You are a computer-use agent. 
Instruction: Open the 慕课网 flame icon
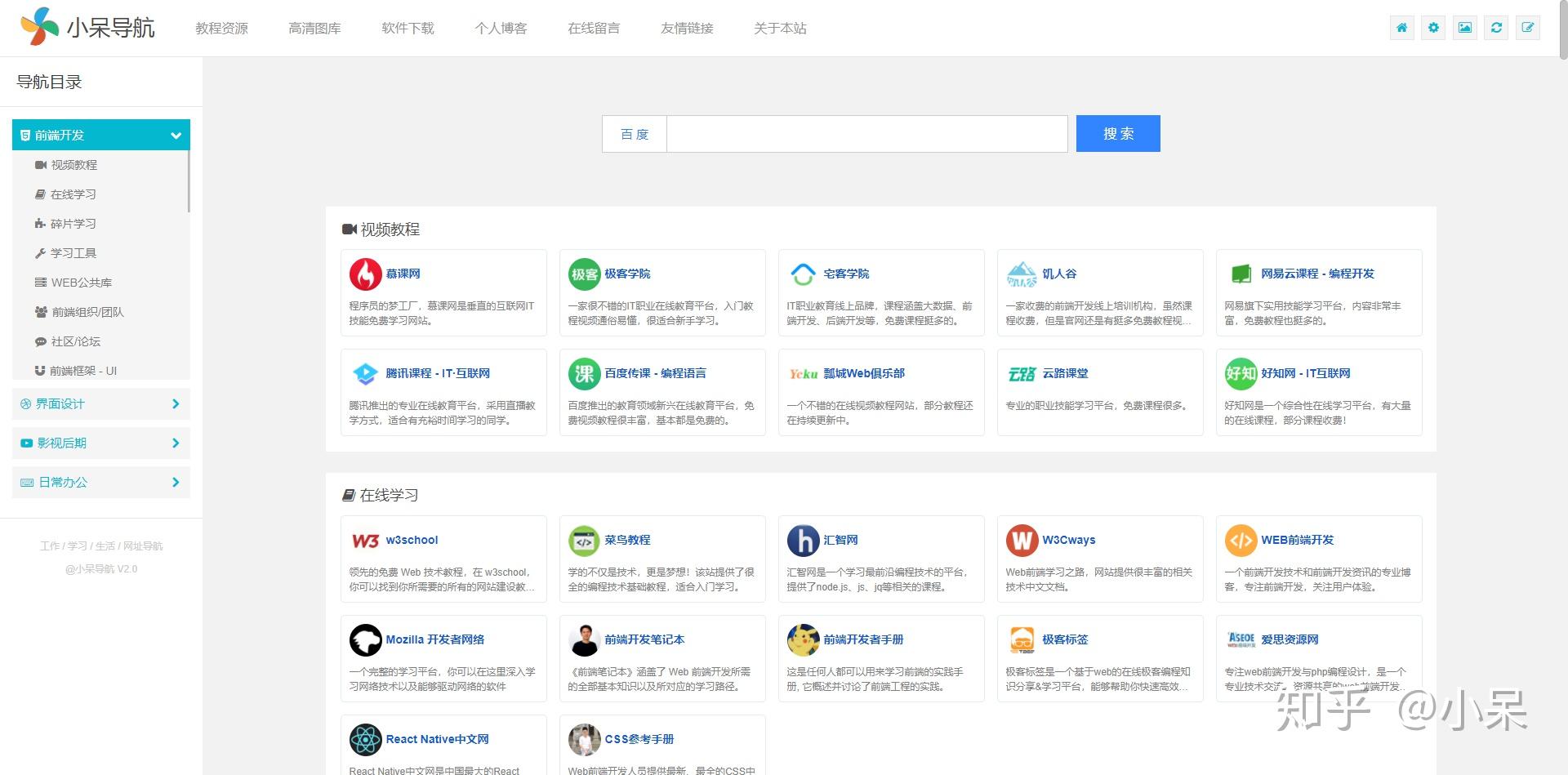click(366, 274)
